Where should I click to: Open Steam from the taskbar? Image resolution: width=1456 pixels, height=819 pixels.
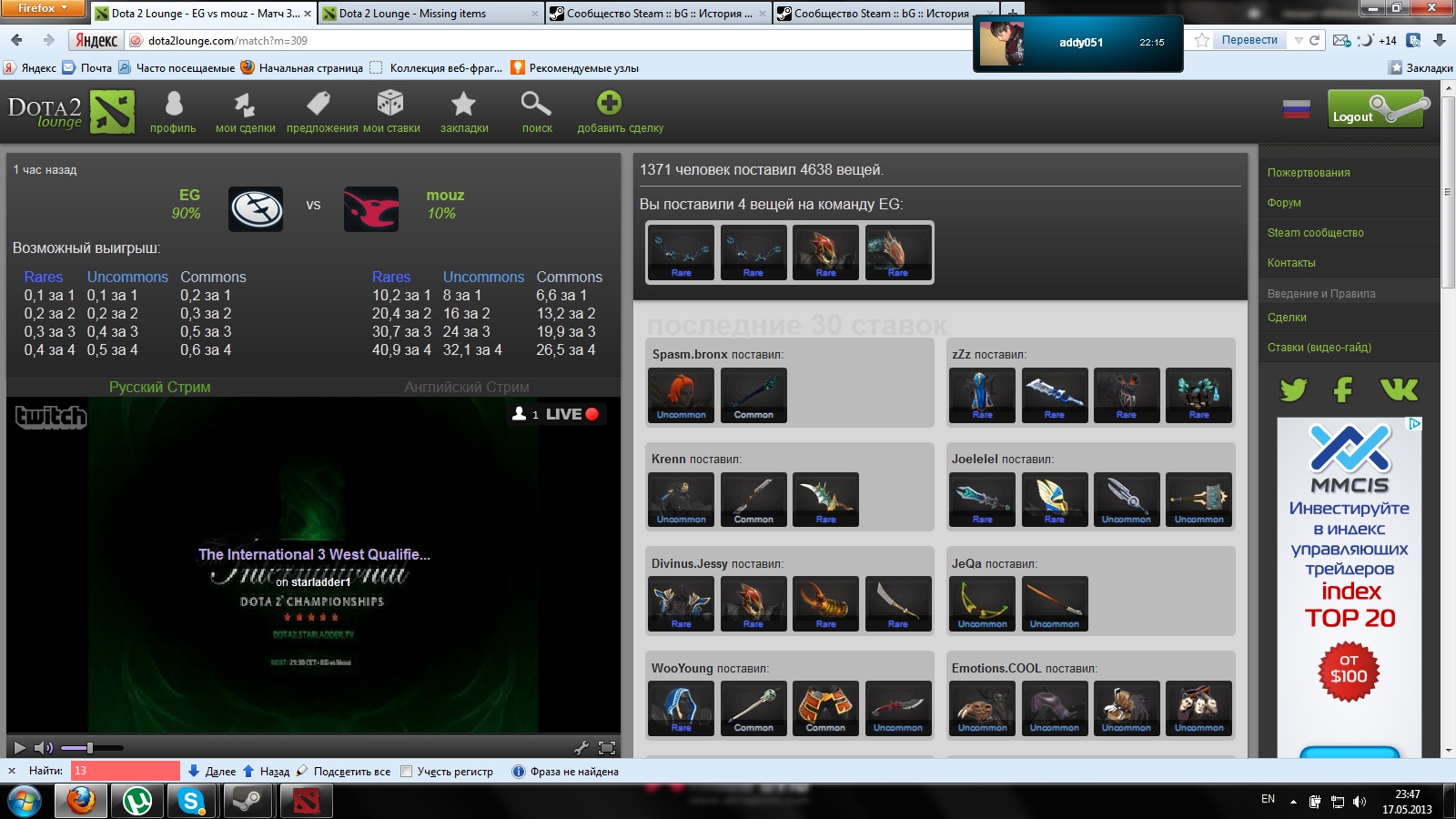[246, 802]
